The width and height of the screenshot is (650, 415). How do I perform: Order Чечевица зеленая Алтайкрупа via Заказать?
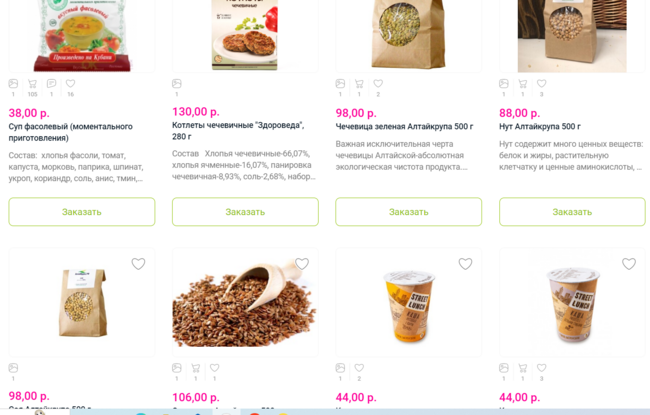(409, 212)
